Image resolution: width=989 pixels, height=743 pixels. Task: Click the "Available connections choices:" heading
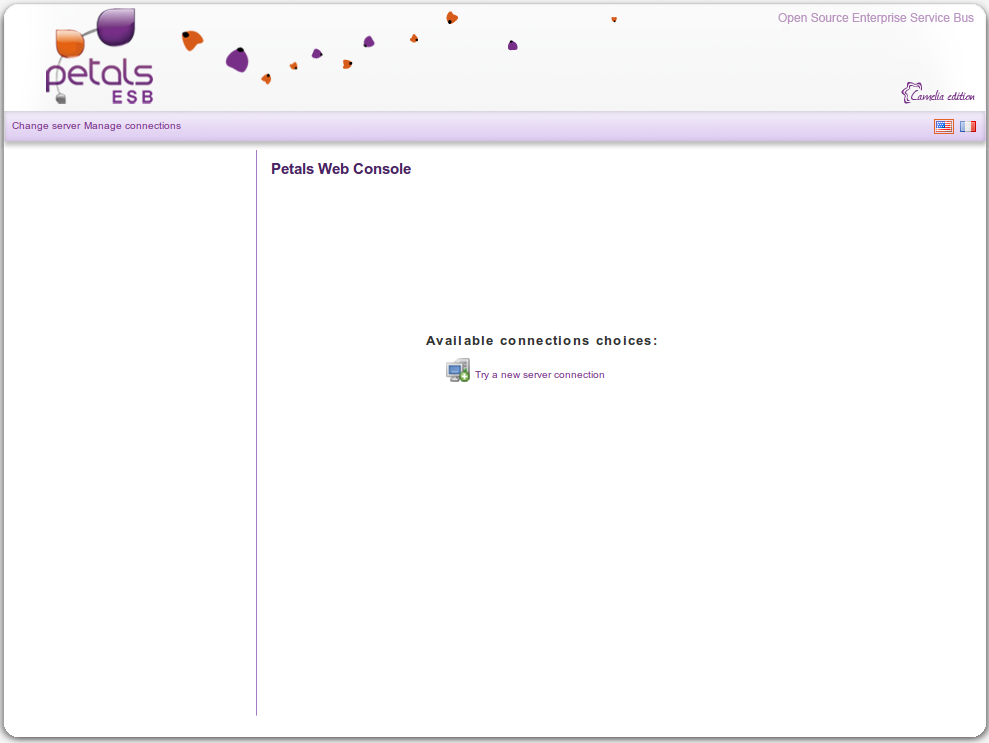pyautogui.click(x=541, y=341)
